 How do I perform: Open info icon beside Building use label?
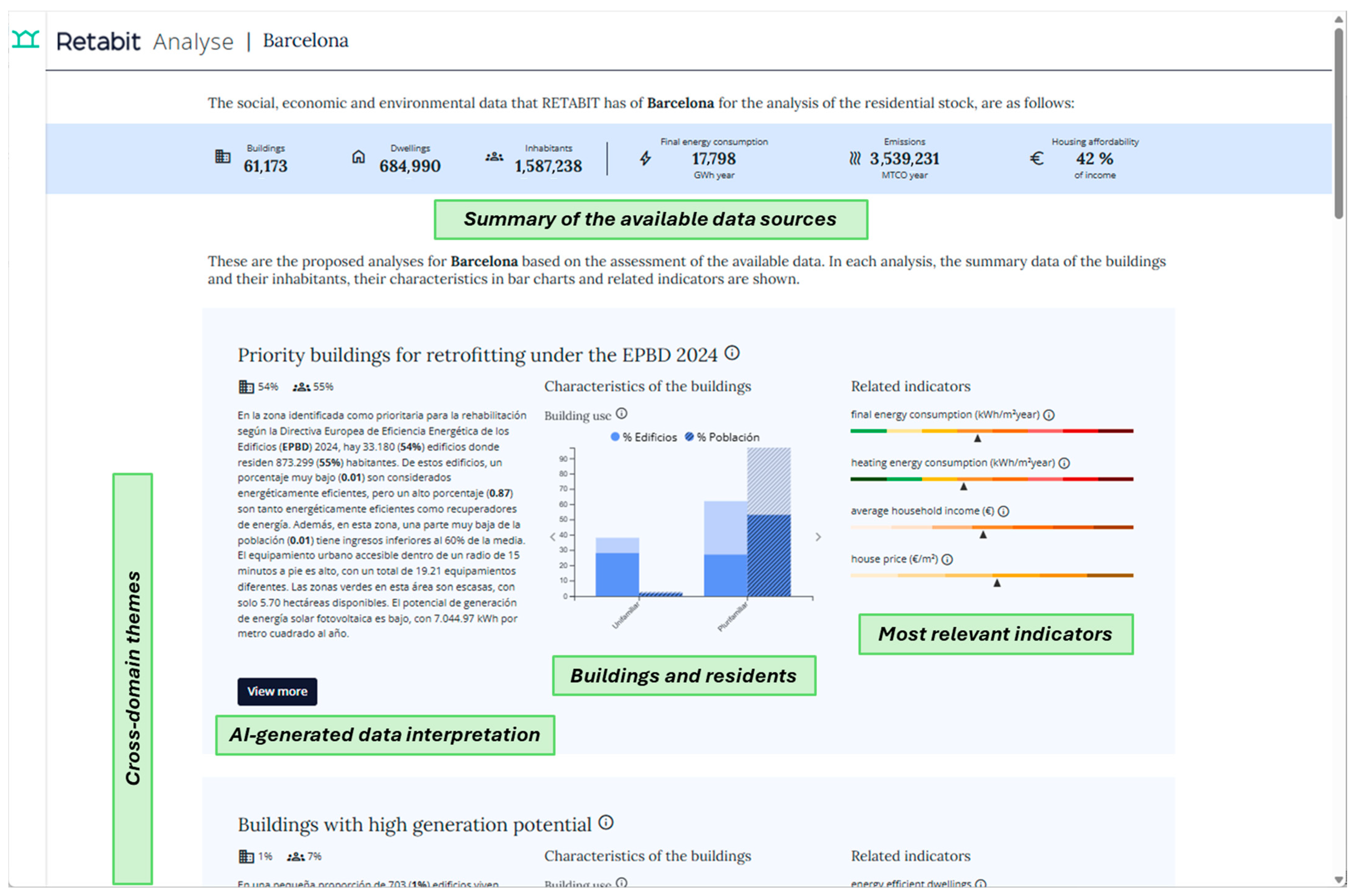click(622, 413)
